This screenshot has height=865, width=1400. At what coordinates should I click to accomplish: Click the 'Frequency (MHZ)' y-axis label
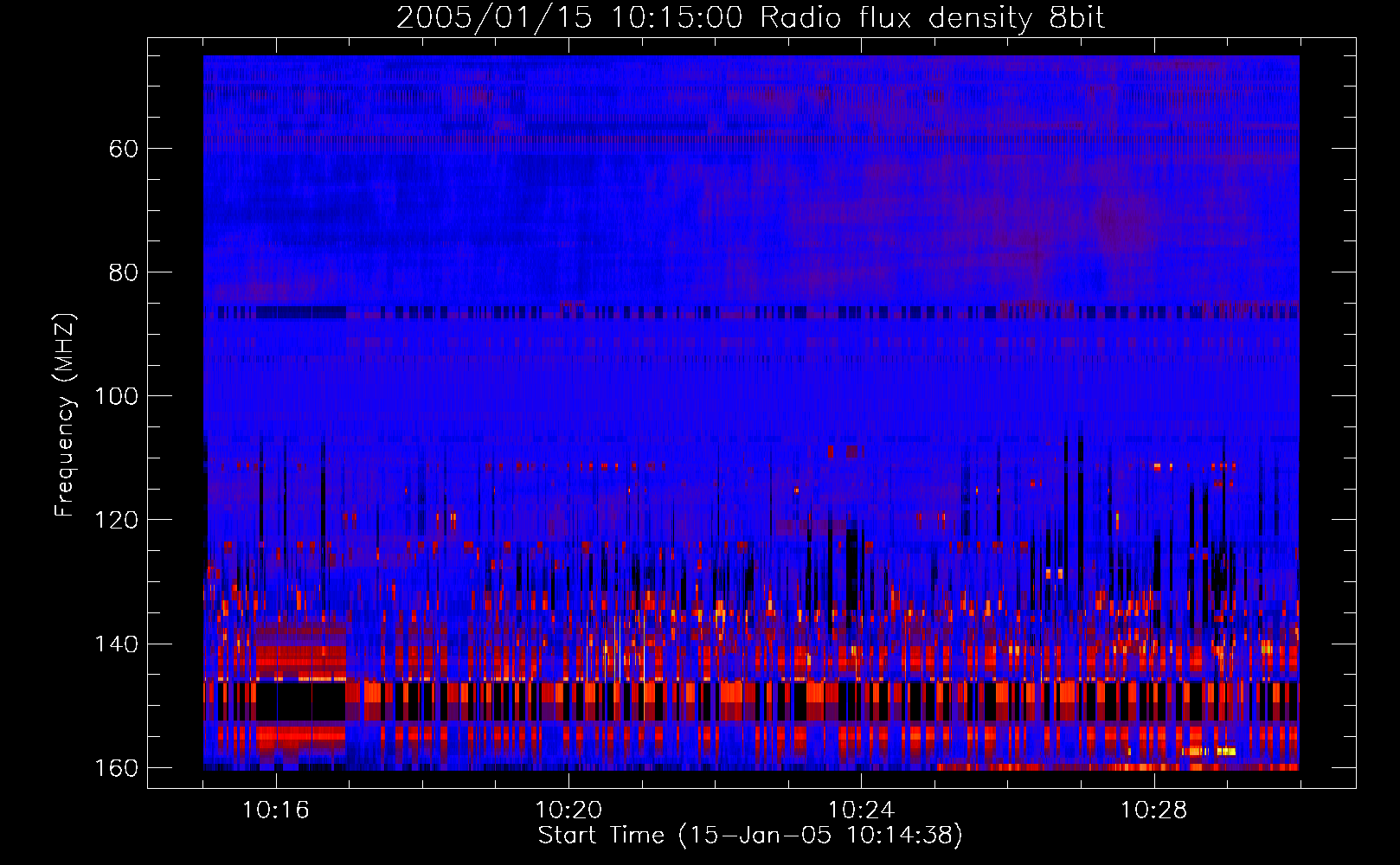[65, 414]
